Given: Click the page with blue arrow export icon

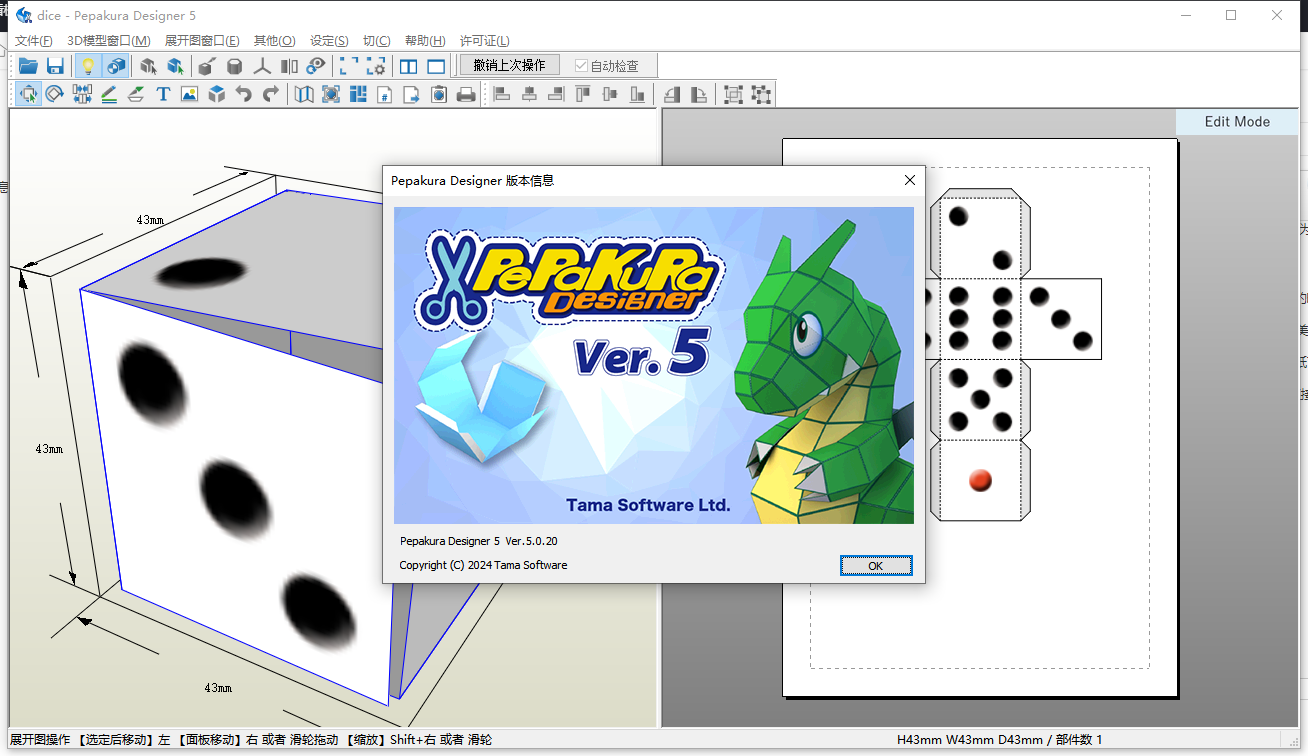Looking at the screenshot, I should pyautogui.click(x=412, y=94).
